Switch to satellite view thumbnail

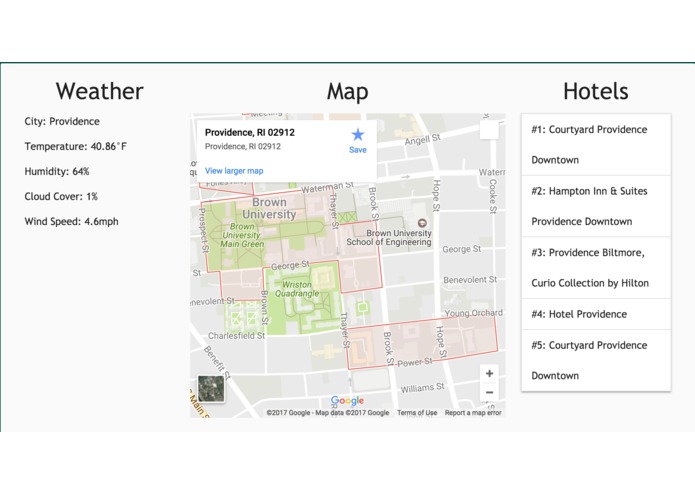(211, 389)
